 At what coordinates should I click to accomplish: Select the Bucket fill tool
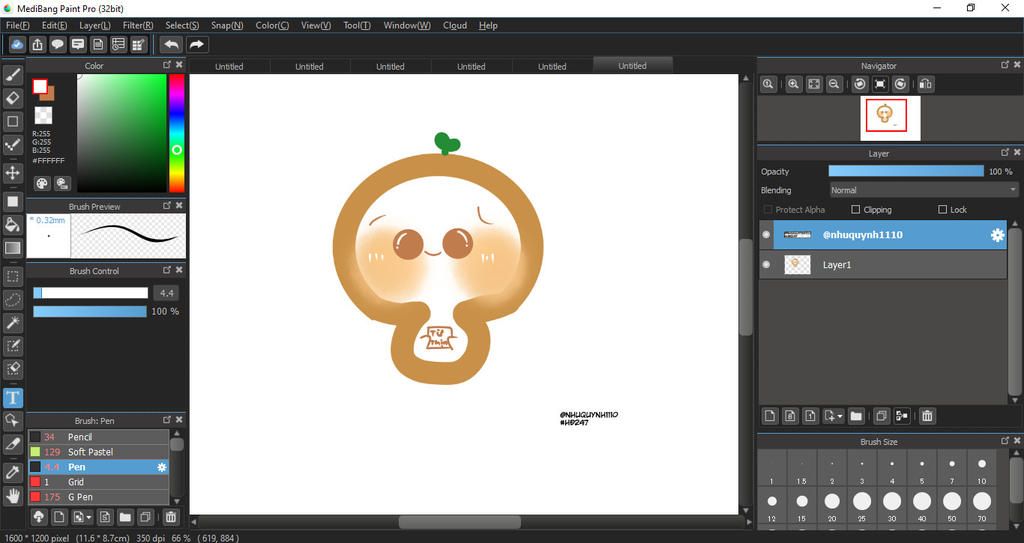[x=12, y=225]
